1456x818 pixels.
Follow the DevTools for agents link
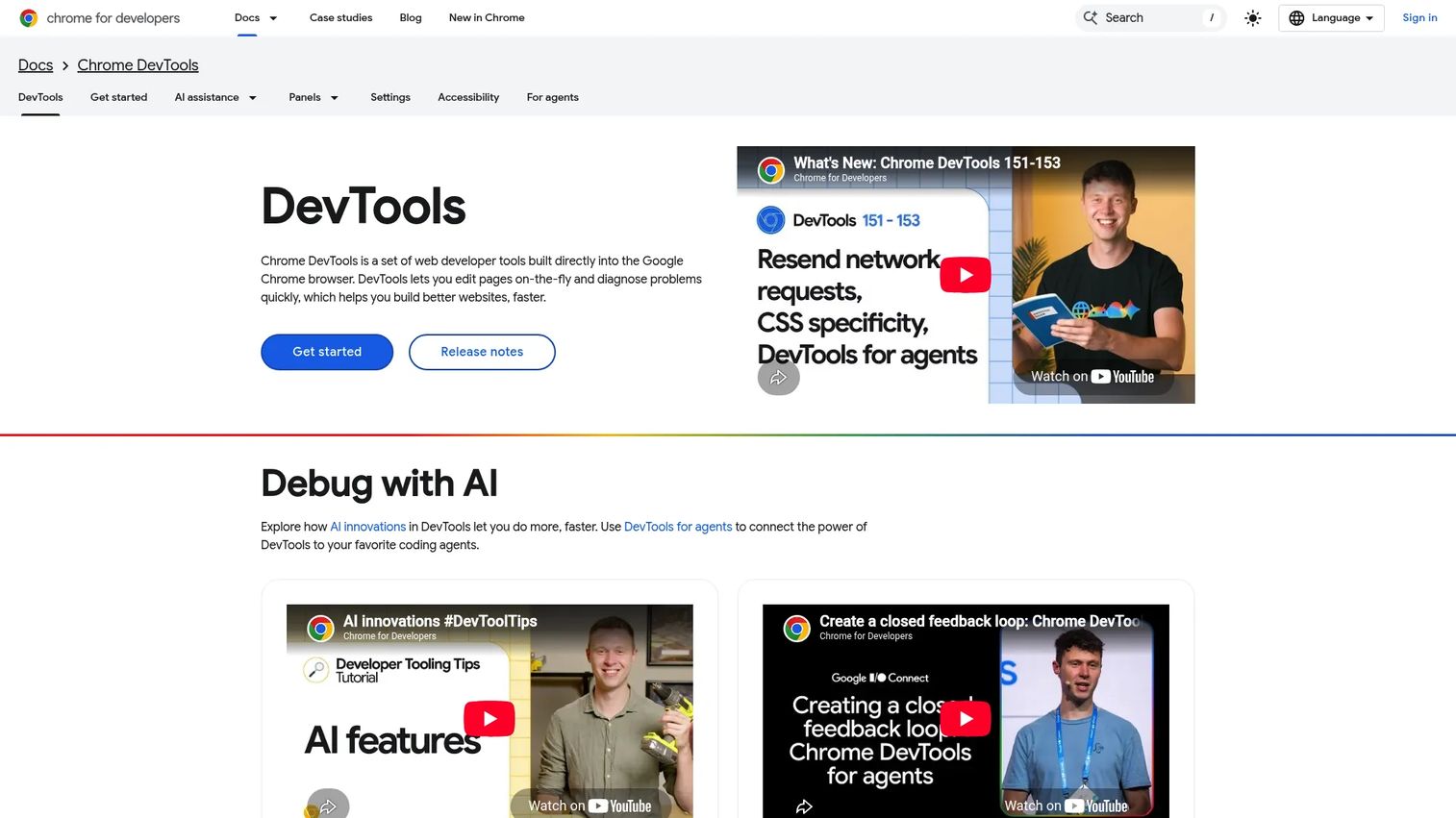coord(678,527)
